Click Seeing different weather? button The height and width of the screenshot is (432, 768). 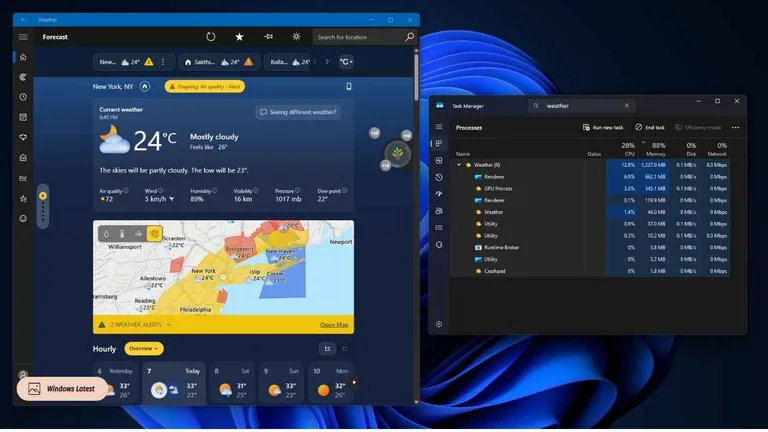[x=298, y=112]
